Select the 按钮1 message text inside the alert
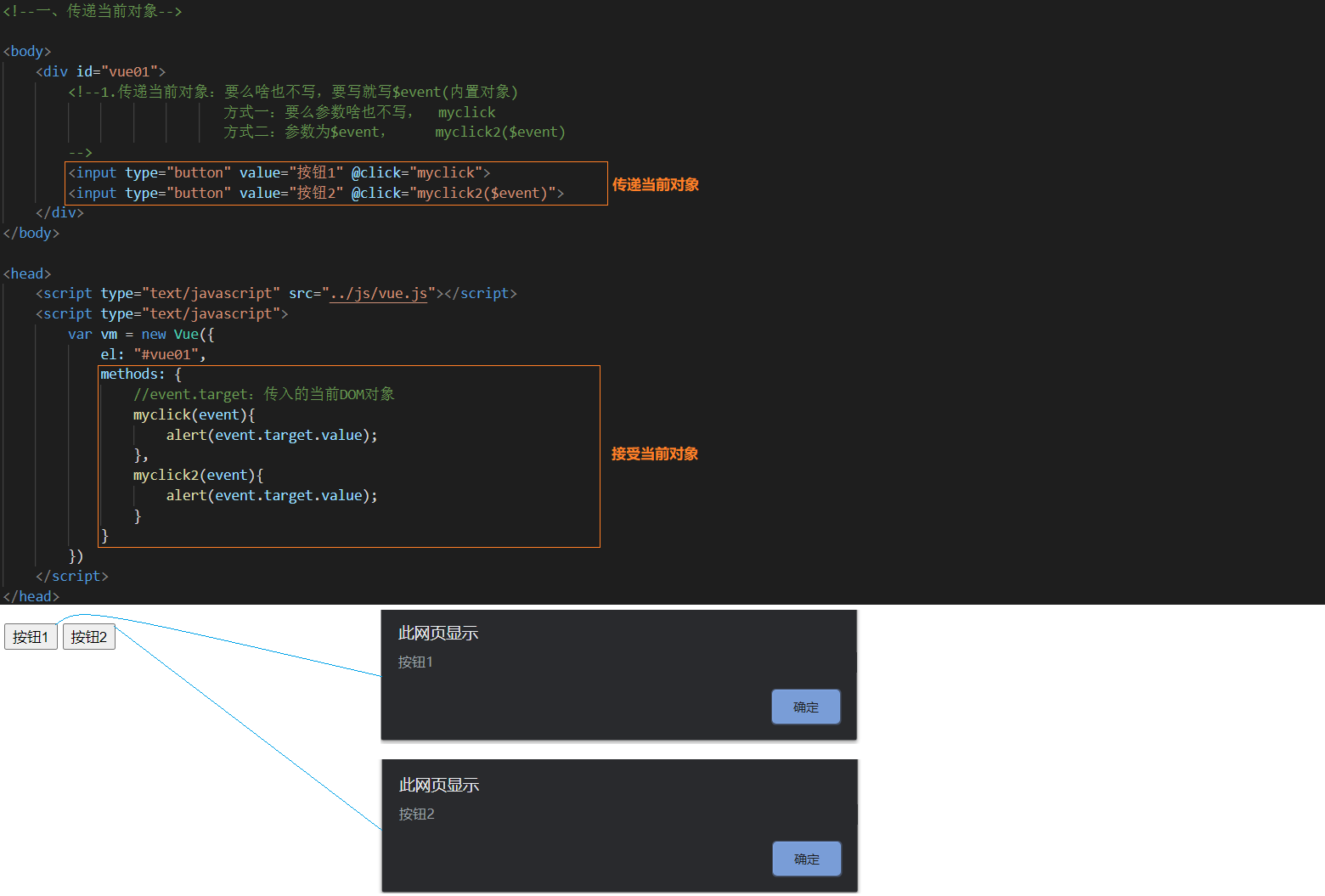This screenshot has width=1325, height=896. click(415, 662)
